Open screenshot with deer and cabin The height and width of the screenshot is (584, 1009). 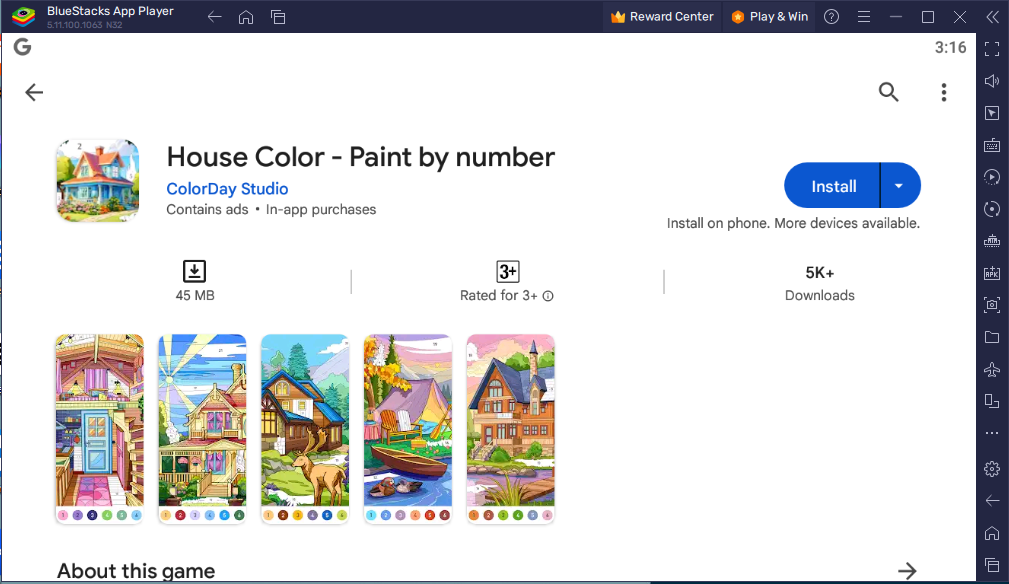[305, 428]
